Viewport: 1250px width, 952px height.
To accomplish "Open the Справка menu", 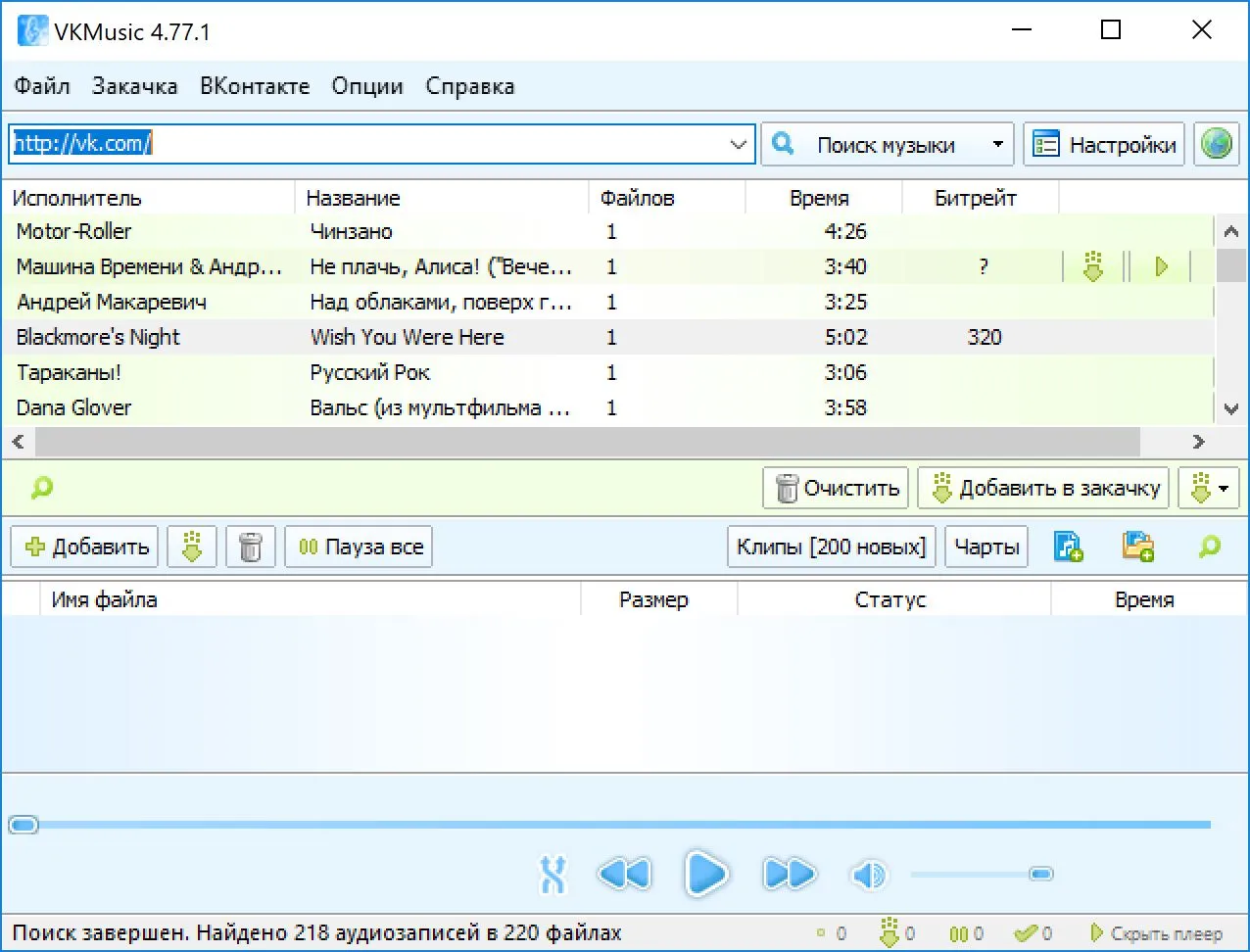I will (470, 86).
